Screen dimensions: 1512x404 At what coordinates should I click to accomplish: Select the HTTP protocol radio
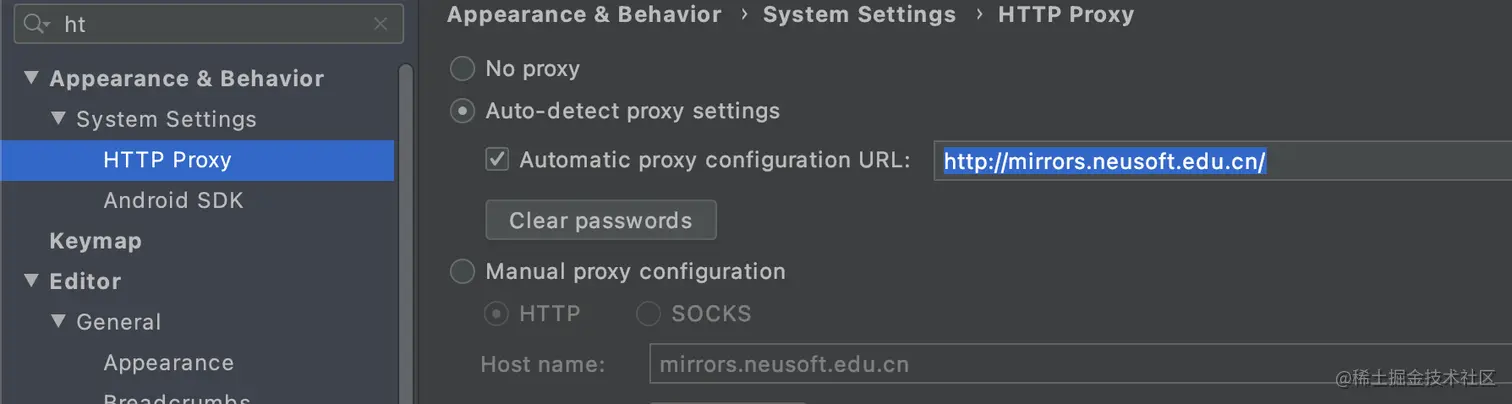point(496,314)
